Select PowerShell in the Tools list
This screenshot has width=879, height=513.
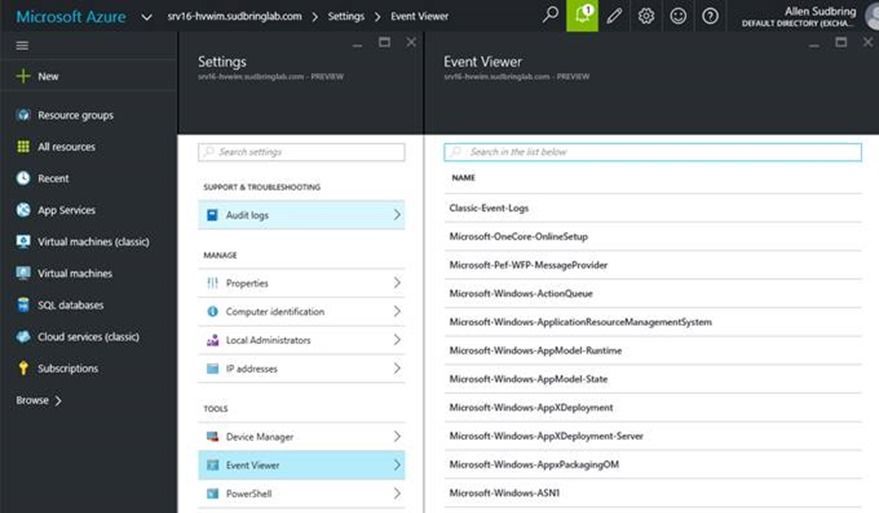click(x=301, y=494)
